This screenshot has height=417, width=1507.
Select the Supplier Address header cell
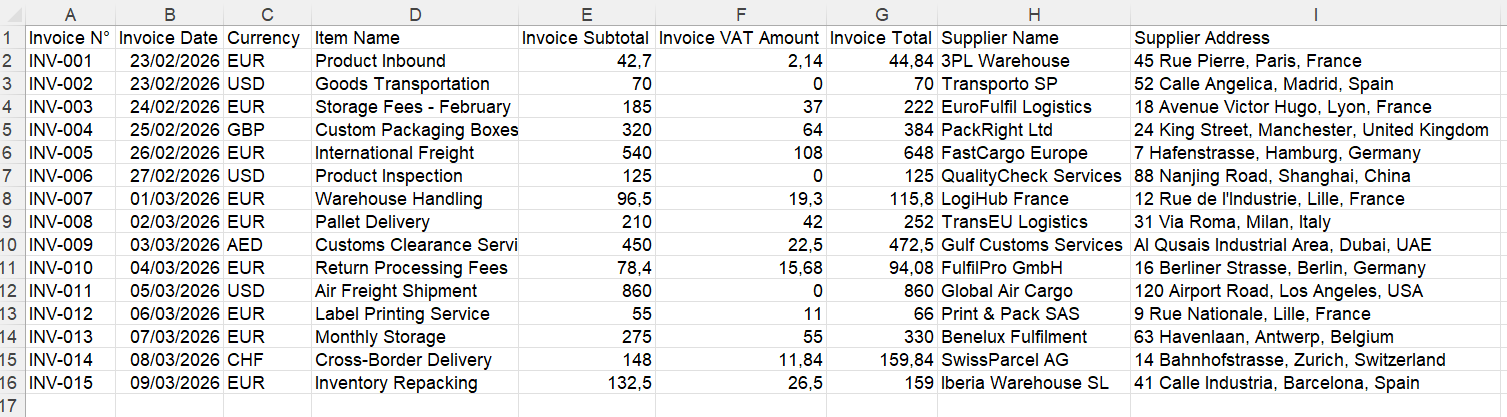[1318, 38]
